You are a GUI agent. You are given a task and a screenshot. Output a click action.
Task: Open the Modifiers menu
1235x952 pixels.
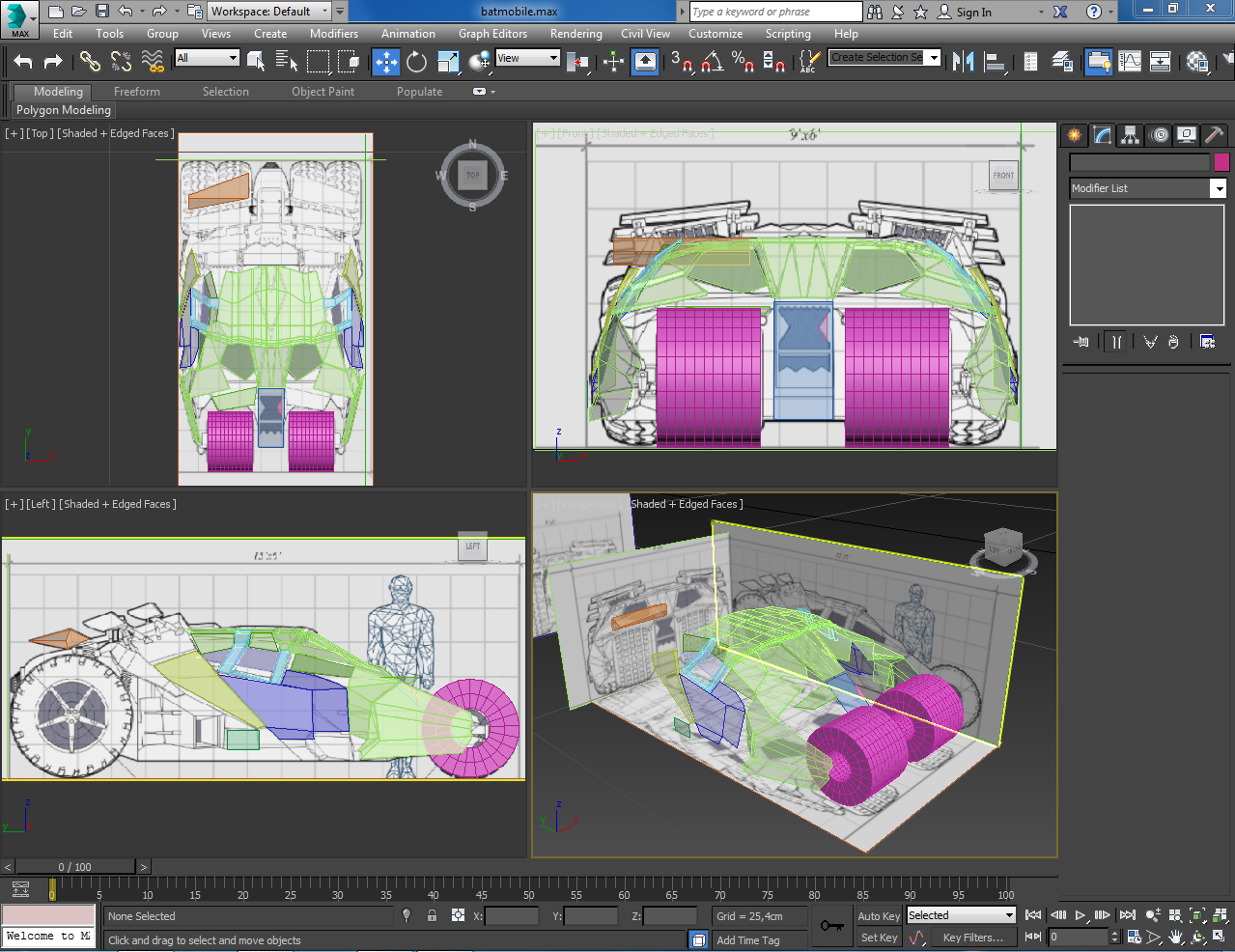pos(334,34)
